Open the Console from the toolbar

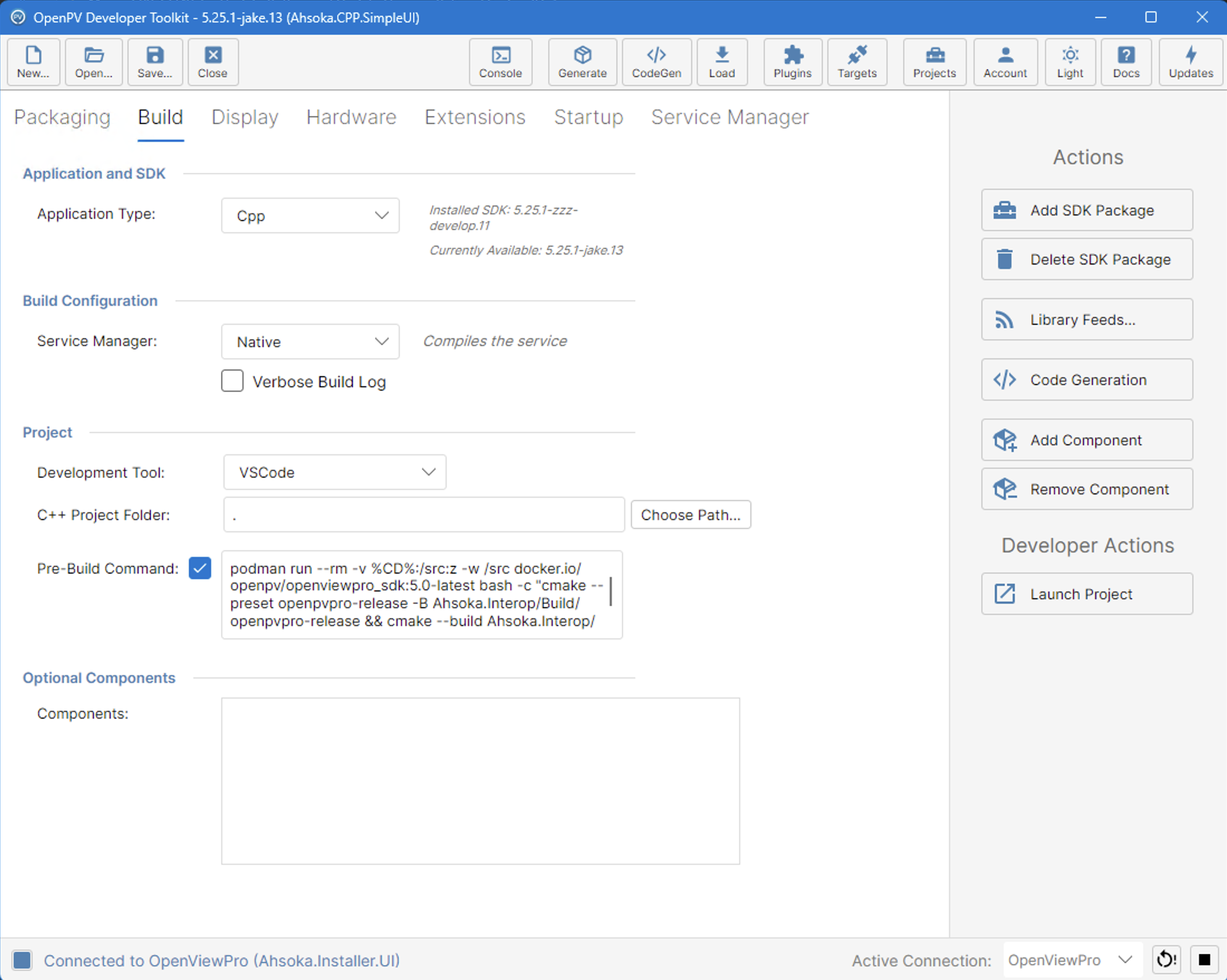click(x=500, y=62)
